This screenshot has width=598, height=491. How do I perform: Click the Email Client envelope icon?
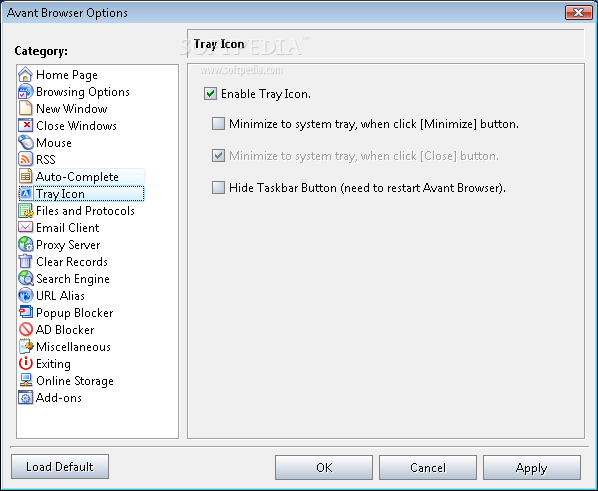[x=25, y=227]
